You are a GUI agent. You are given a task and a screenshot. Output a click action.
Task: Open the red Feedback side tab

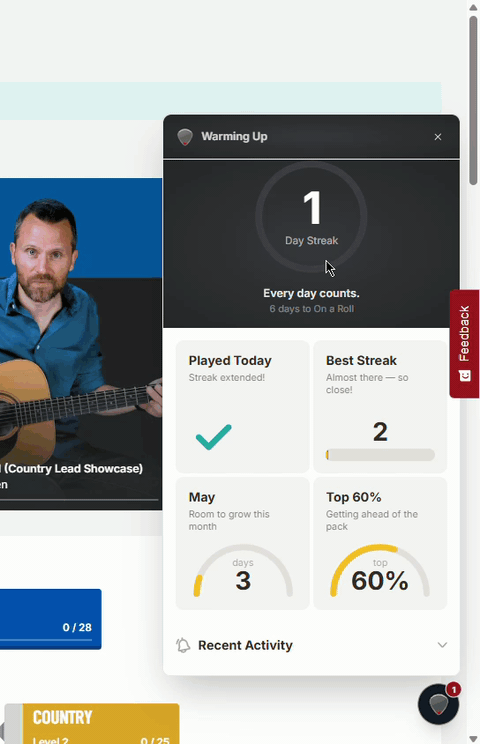464,344
